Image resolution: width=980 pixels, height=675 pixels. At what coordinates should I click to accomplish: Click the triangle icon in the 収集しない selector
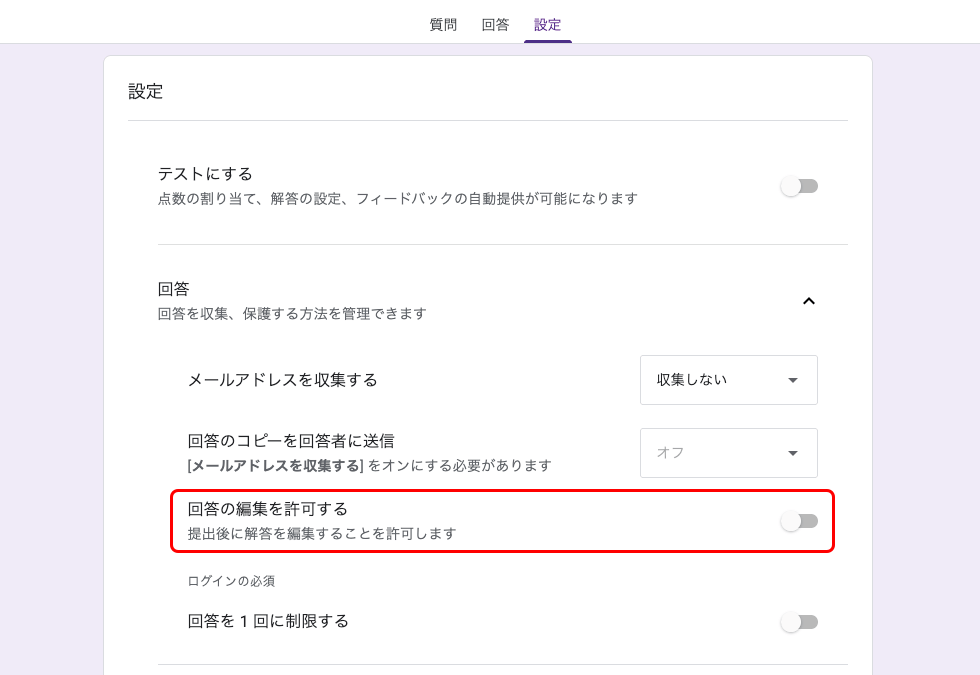click(x=795, y=380)
